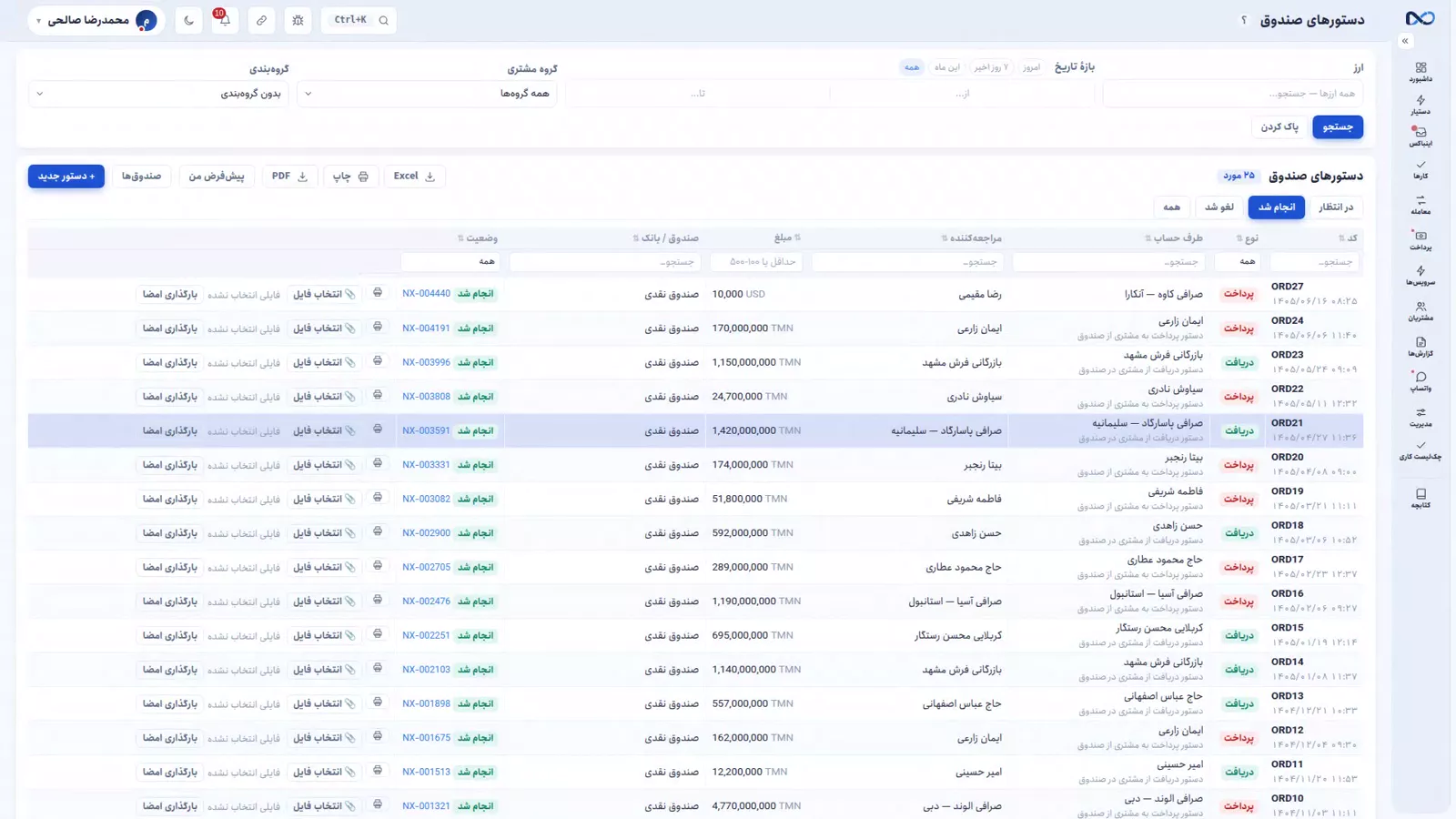The height and width of the screenshot is (819, 1456).
Task: Select date range chip این ماه
Action: [946, 67]
